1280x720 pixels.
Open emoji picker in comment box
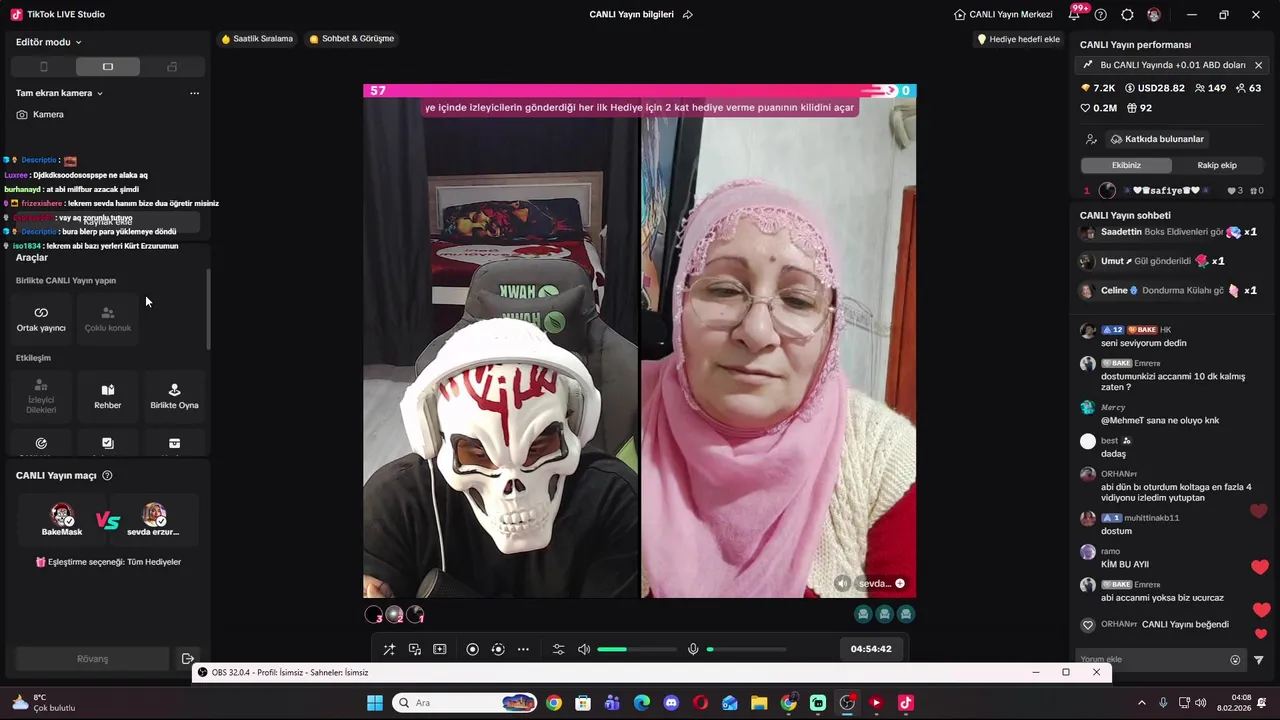pyautogui.click(x=1235, y=660)
